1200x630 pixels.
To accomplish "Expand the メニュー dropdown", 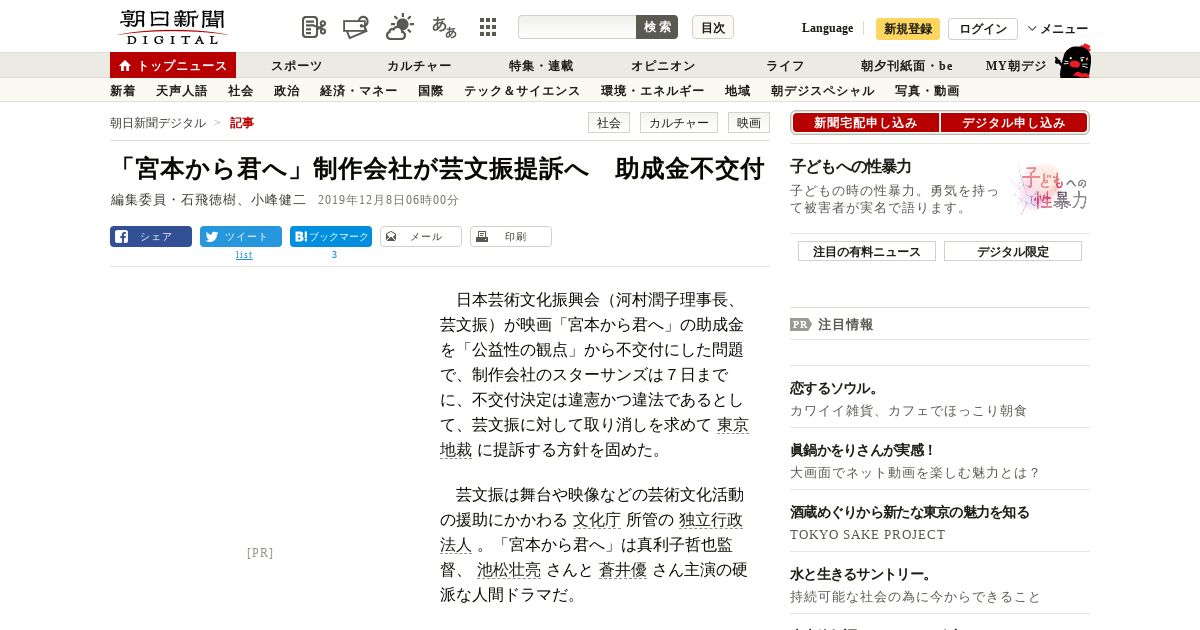I will tap(1058, 29).
